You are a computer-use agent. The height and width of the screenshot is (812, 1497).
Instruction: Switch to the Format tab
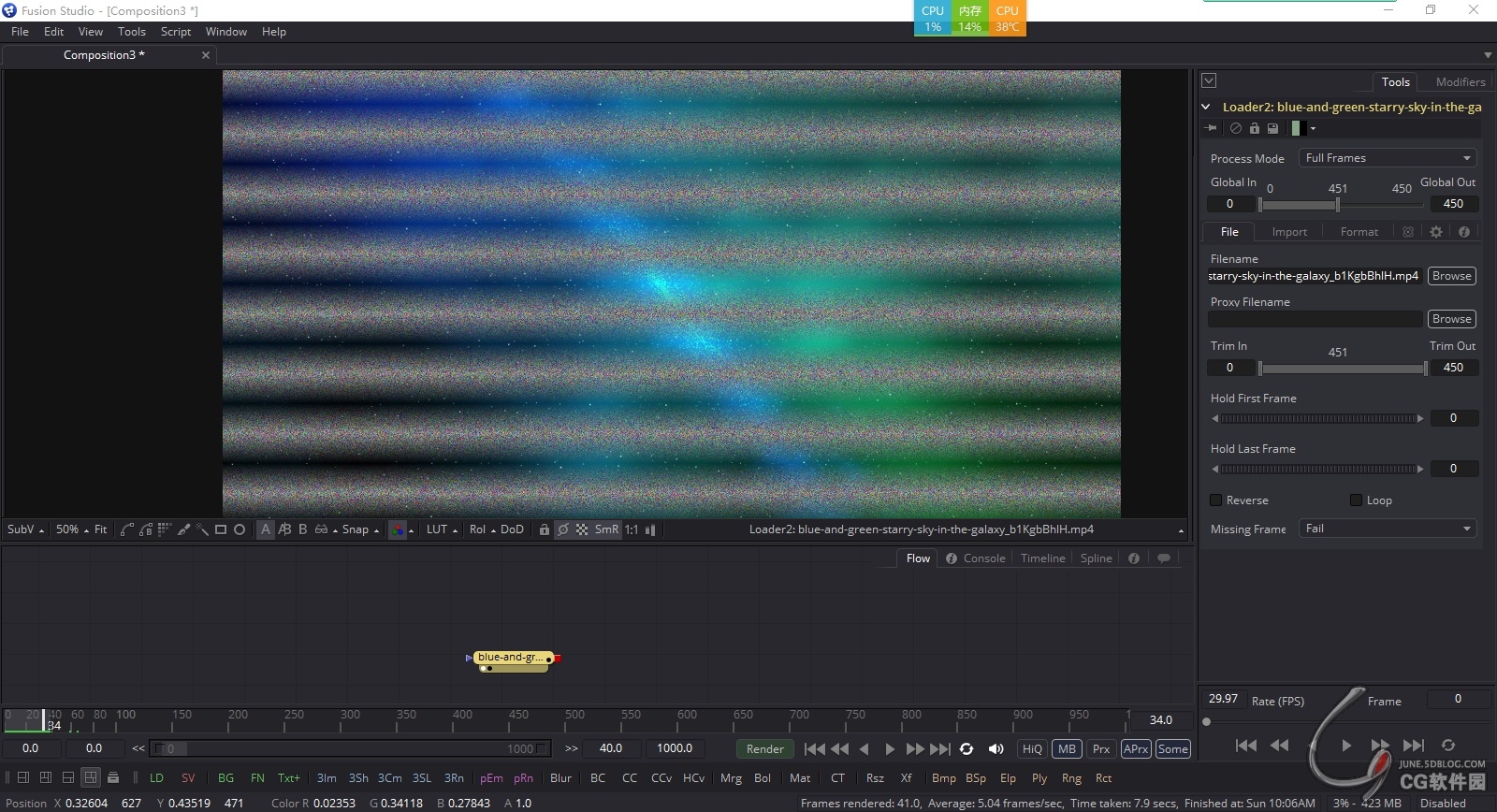pos(1359,232)
